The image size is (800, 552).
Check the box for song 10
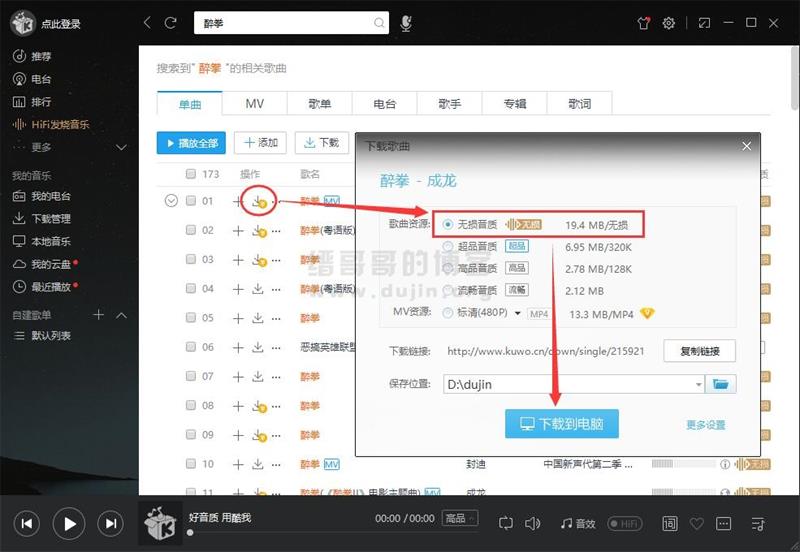coord(191,464)
